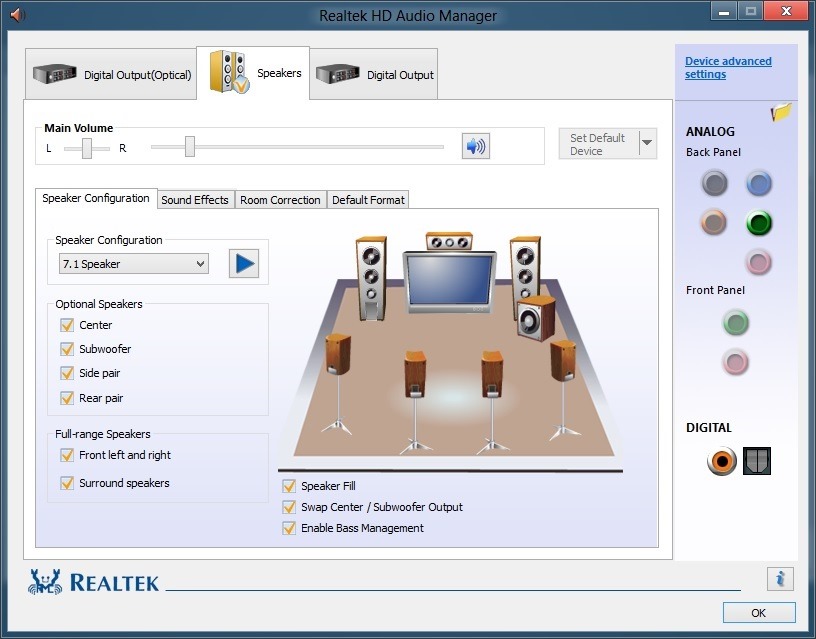Mute the Main Volume output
Screen dimensions: 816x639
(475, 146)
